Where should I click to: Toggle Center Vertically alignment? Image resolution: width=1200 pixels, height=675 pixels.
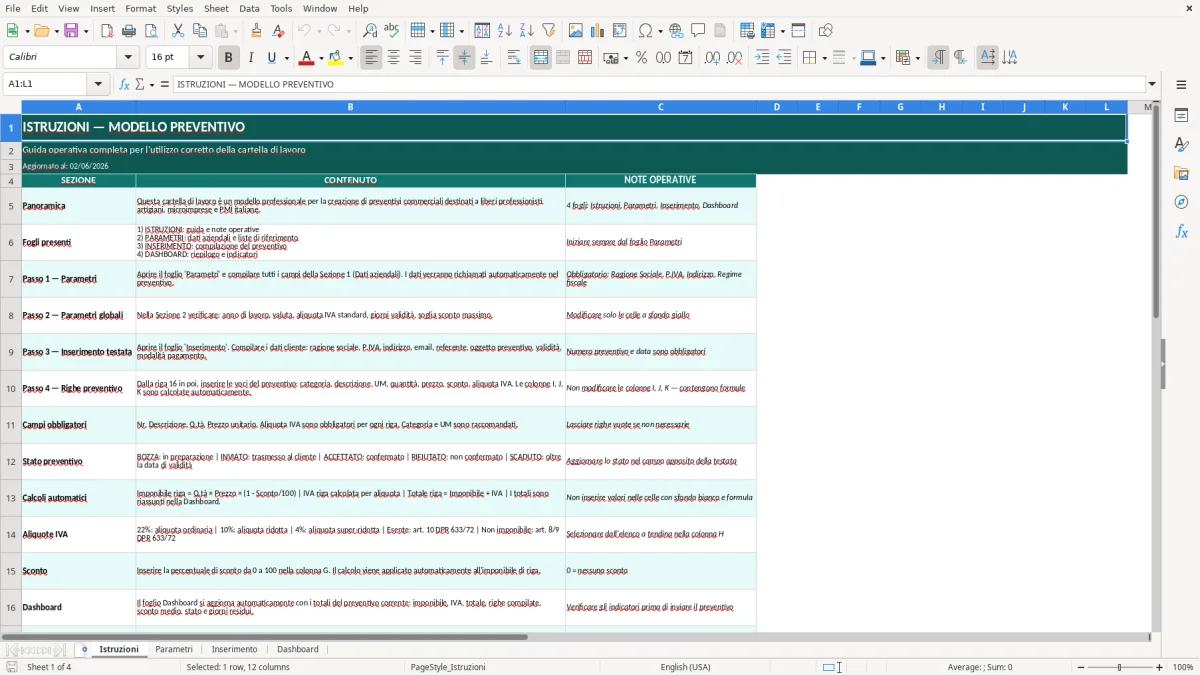pos(464,58)
